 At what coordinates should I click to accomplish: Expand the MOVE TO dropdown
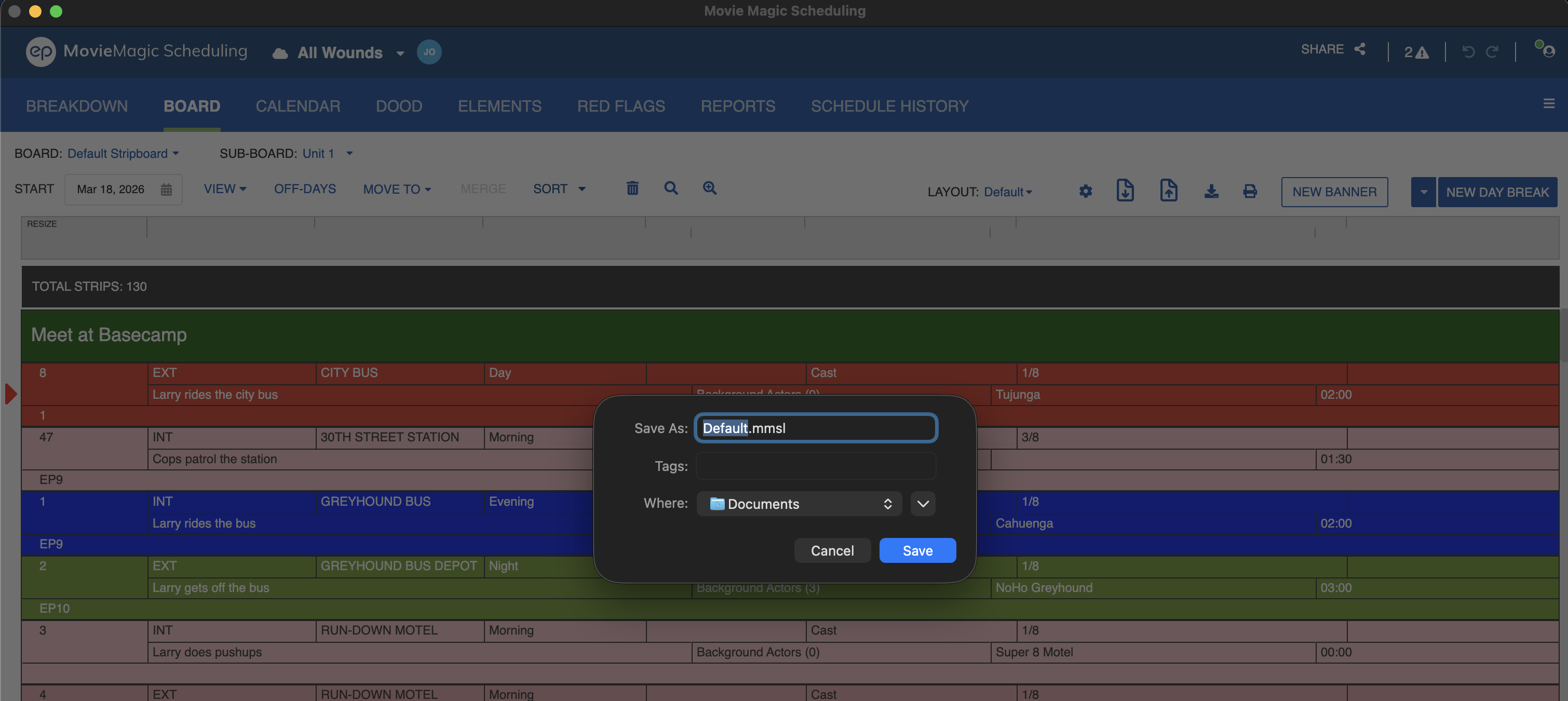tap(397, 190)
